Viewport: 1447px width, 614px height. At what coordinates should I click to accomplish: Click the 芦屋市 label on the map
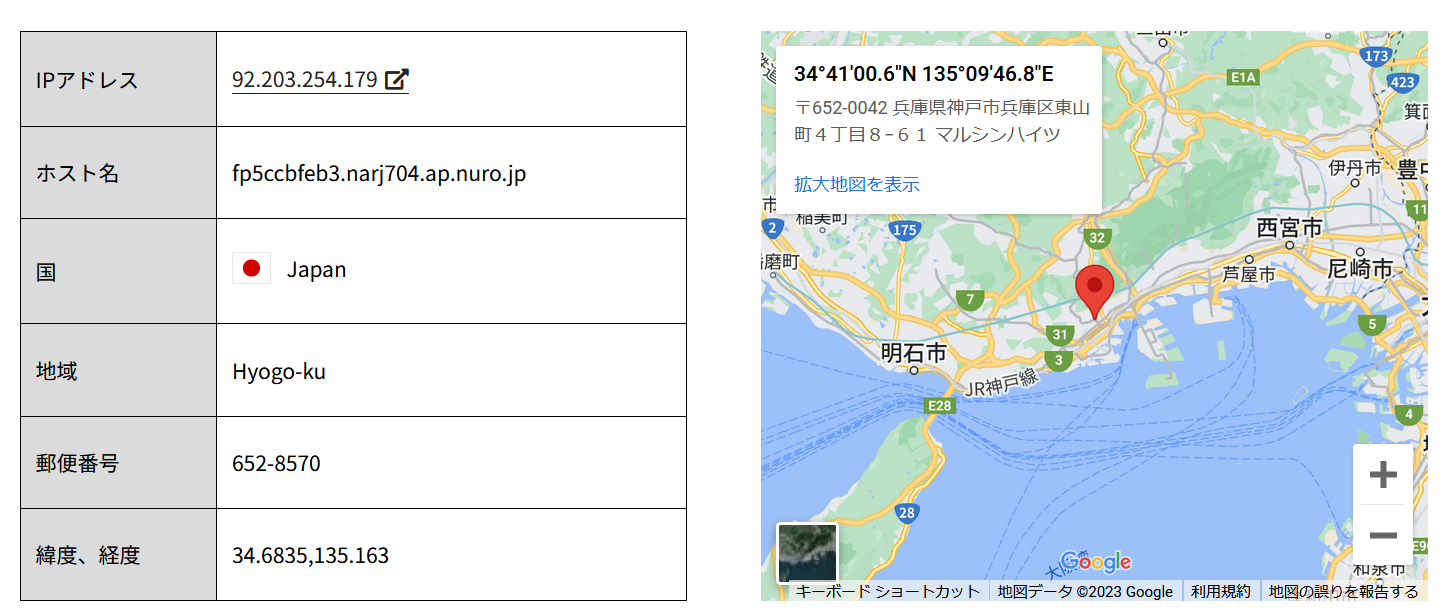(1250, 273)
